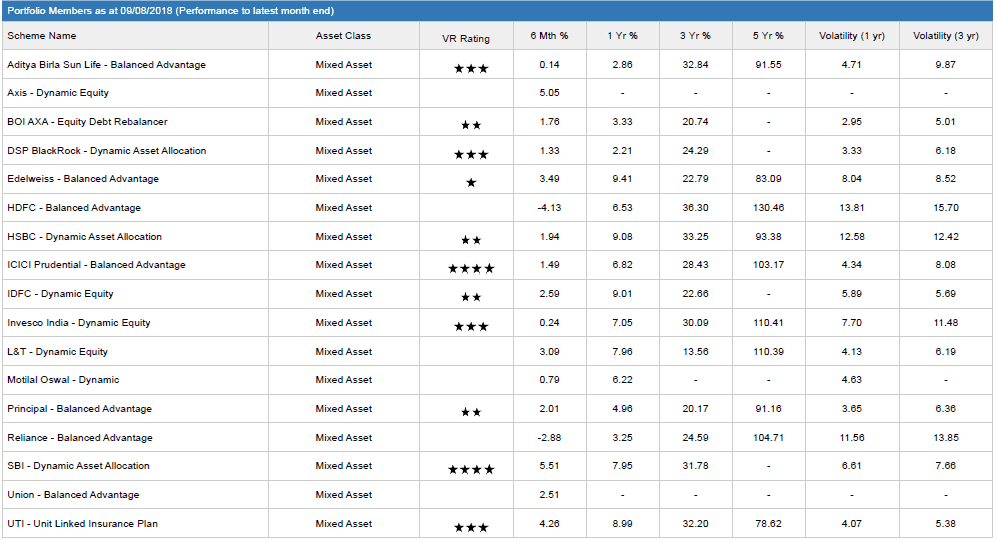Click BOI AXA 1 year volatility 2.95
The height and width of the screenshot is (540, 996).
(x=852, y=122)
